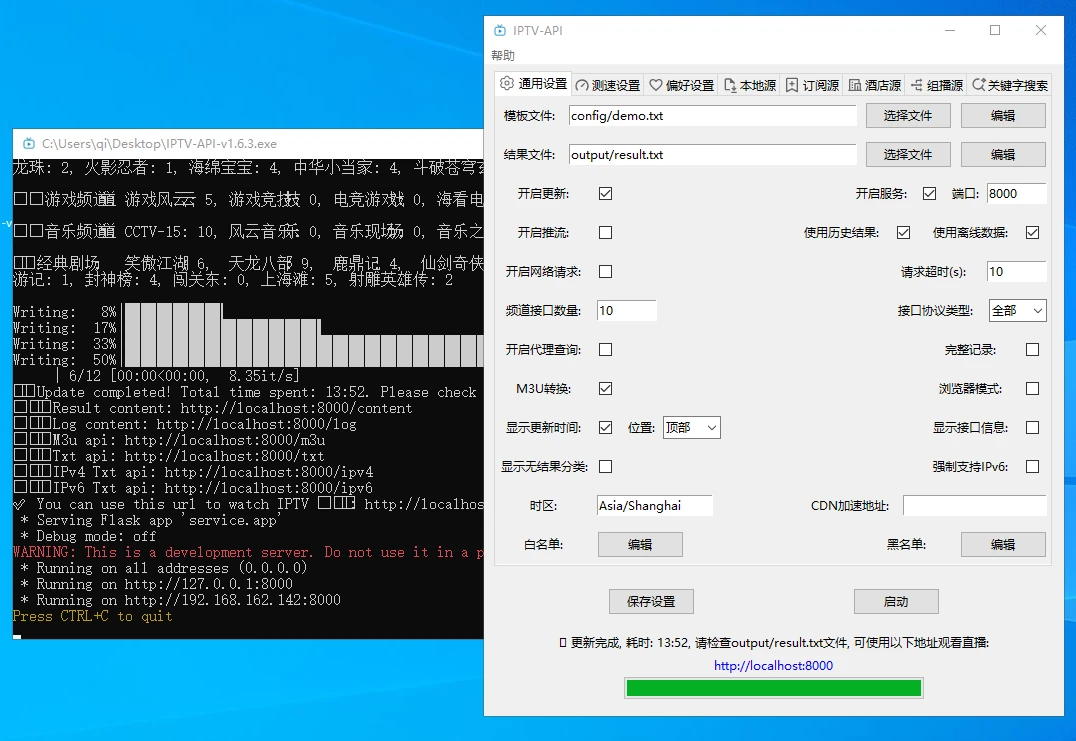
Task: Toggle the M3U转换 checkbox
Action: click(x=605, y=389)
